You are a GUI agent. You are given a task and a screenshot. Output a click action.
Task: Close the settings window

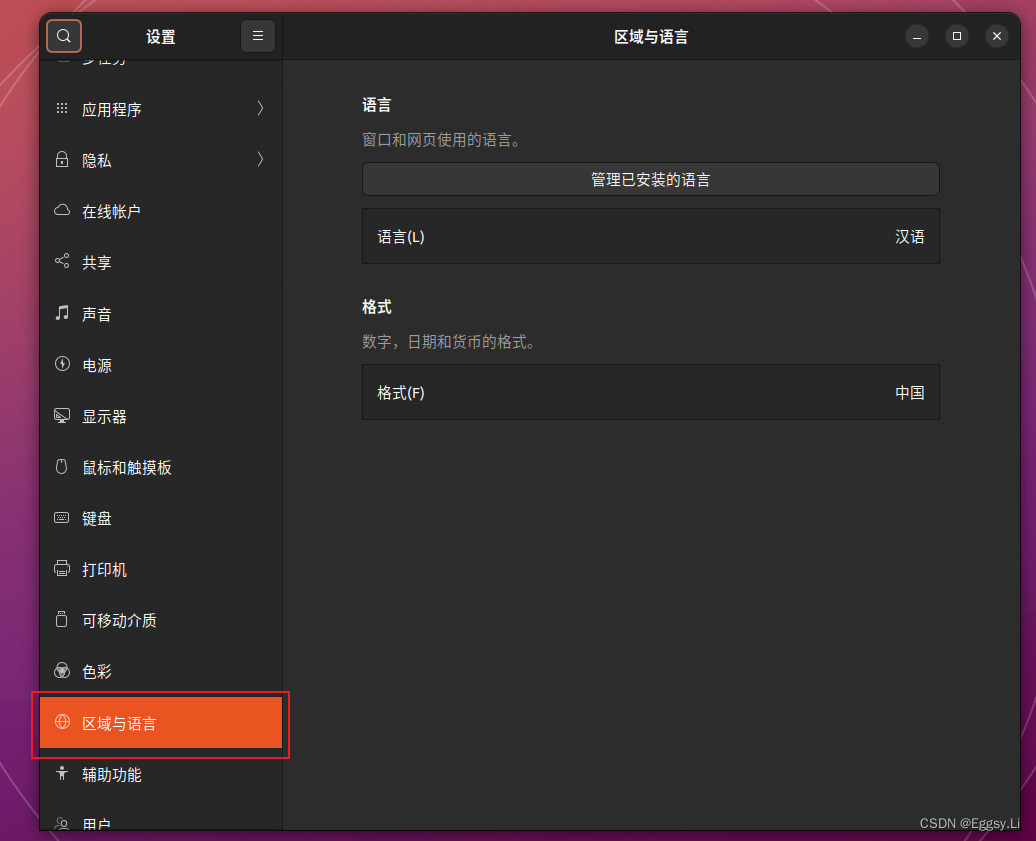tap(997, 36)
